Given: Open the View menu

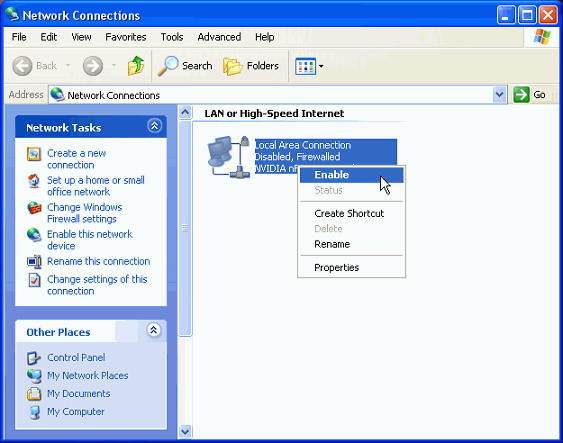Looking at the screenshot, I should pyautogui.click(x=81, y=37).
